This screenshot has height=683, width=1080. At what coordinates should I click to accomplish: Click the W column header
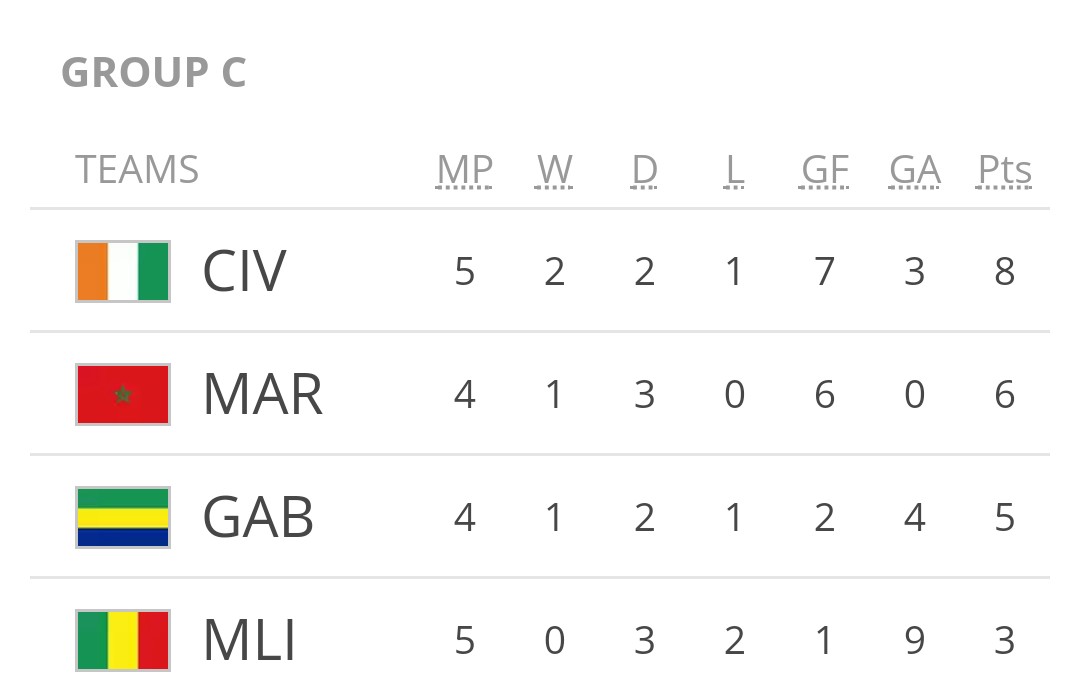[x=554, y=171]
